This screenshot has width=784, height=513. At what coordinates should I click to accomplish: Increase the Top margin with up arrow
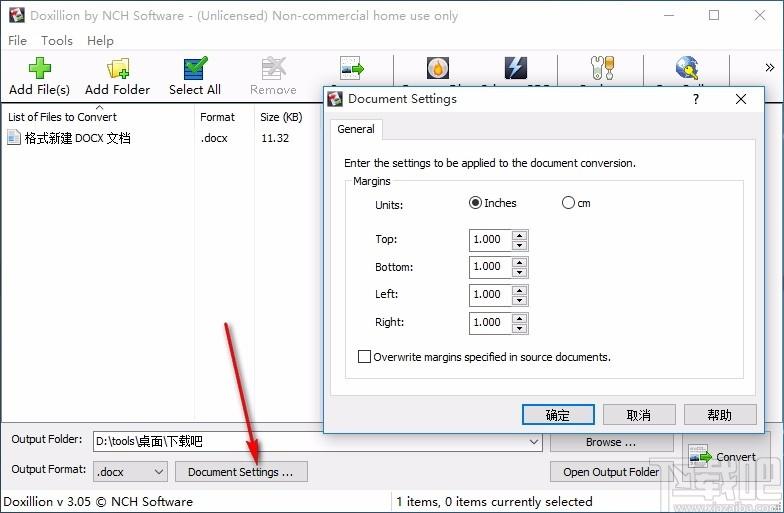pos(520,235)
